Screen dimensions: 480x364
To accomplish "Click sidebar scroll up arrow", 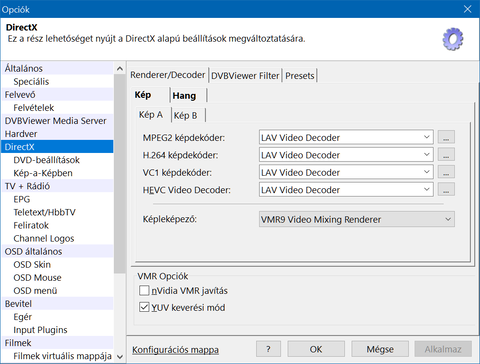I will (120, 69).
